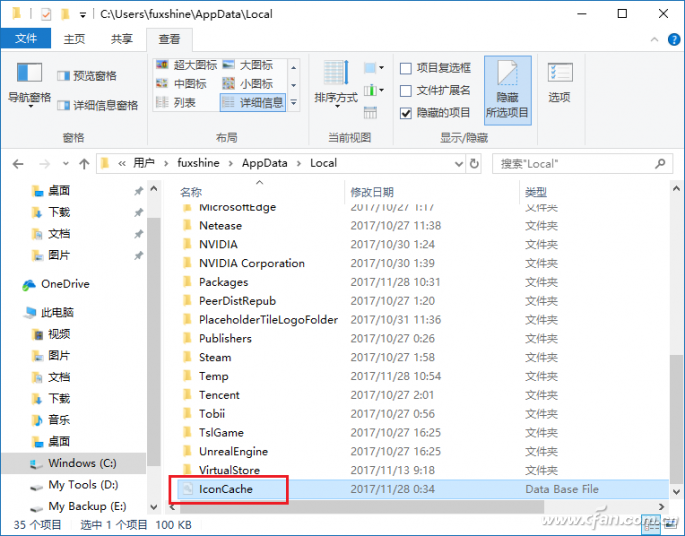Select Medium icons (中图标) layout
Viewport: 685px width, 536px height.
[181, 83]
